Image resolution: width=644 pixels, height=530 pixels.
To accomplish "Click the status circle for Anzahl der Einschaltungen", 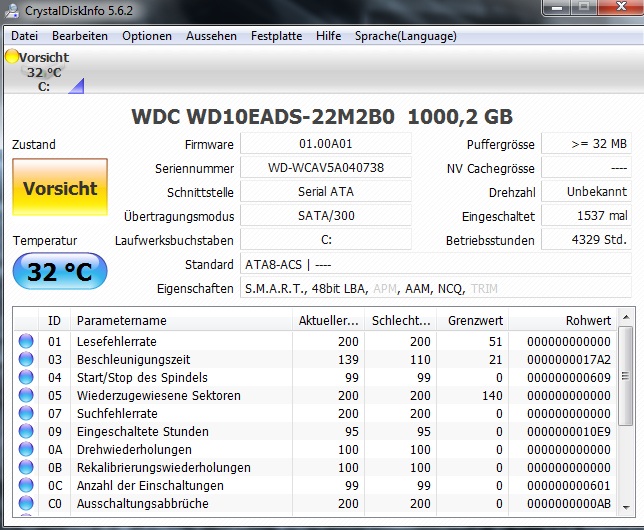I will click(26, 485).
